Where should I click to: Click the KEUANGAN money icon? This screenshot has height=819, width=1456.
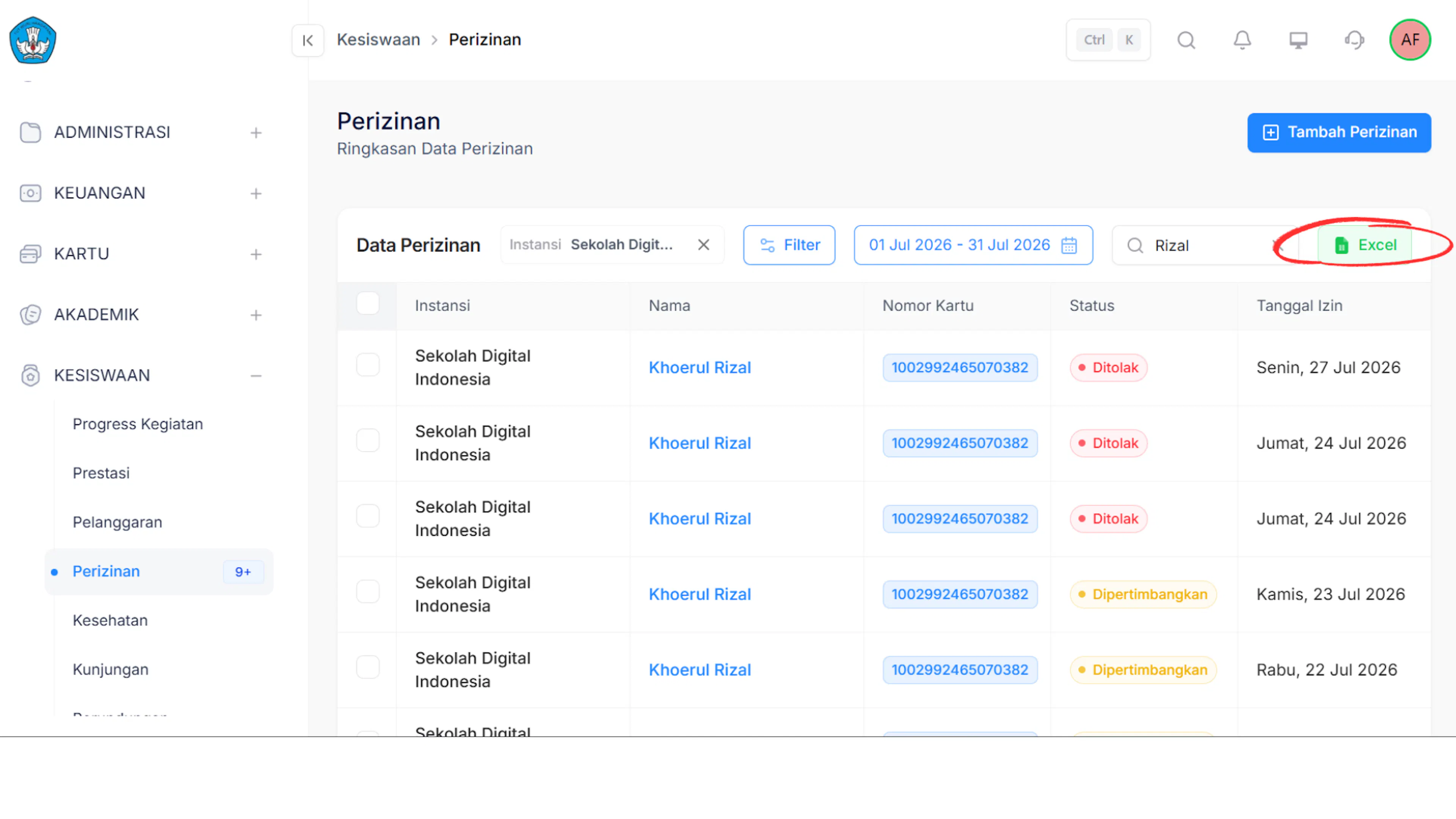pos(30,193)
